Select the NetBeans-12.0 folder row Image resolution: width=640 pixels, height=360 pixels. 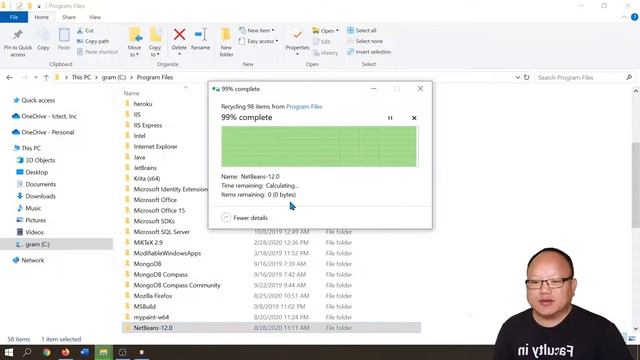271,328
